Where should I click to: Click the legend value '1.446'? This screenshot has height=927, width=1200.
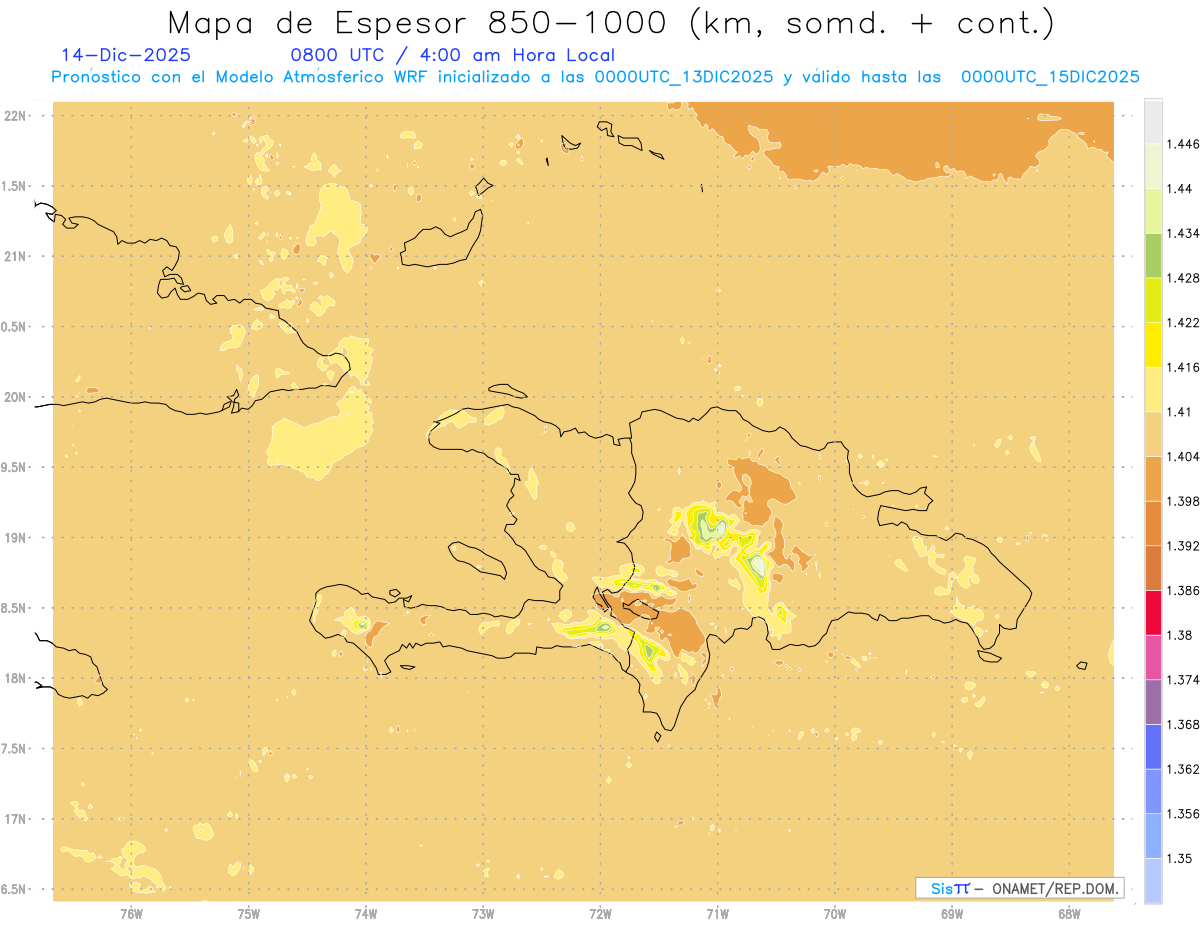(1182, 144)
